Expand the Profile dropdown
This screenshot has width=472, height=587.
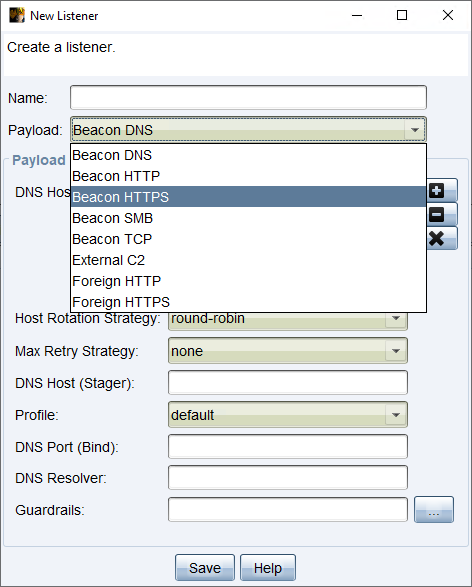point(396,415)
